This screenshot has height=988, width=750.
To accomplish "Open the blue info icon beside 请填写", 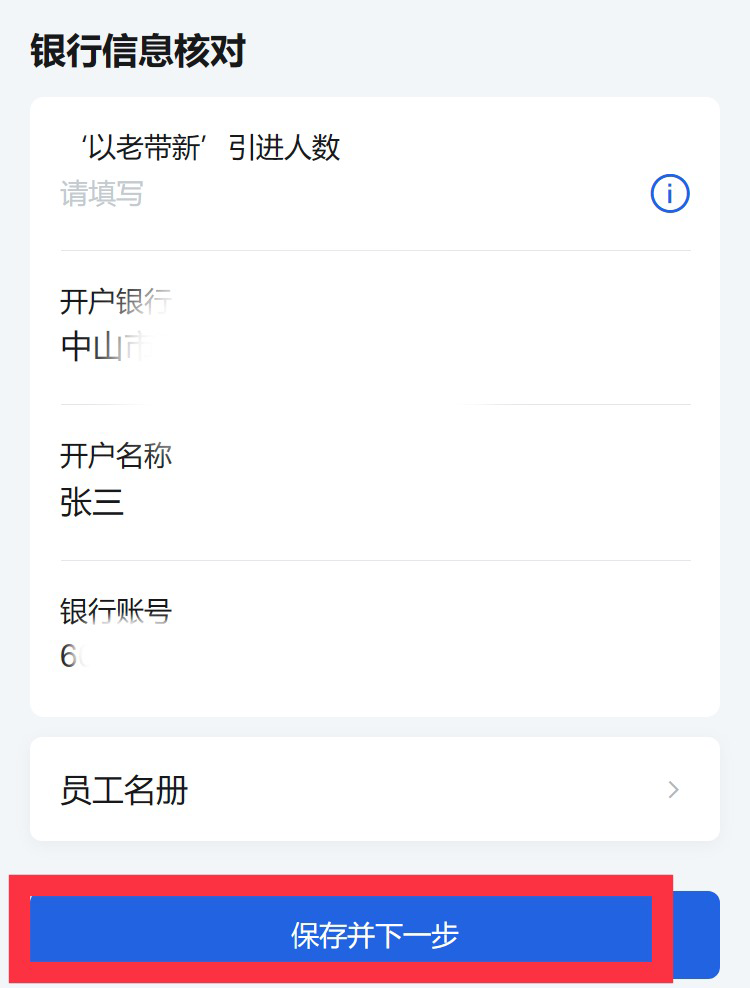I will [x=669, y=193].
